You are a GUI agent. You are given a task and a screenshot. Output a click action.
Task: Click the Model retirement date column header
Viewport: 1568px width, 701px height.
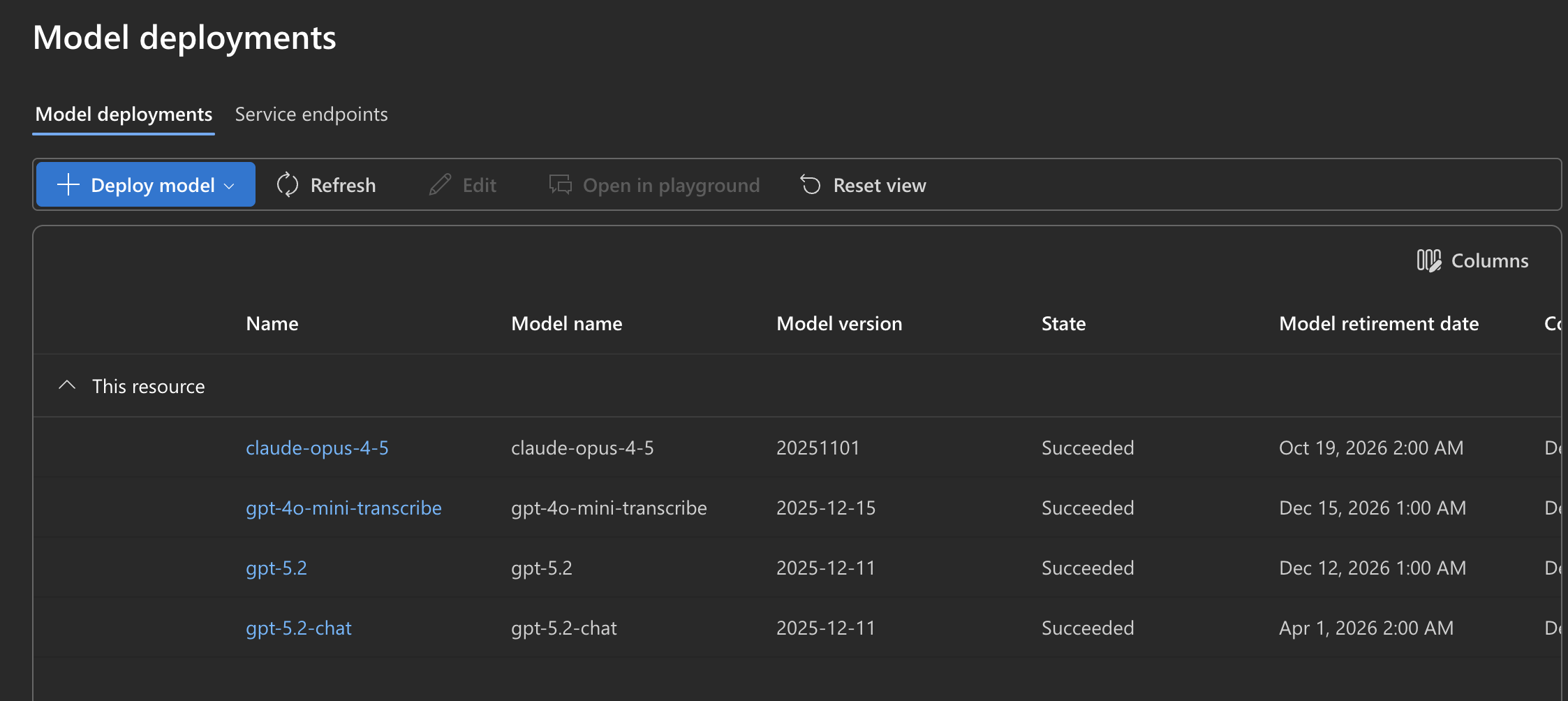point(1378,323)
